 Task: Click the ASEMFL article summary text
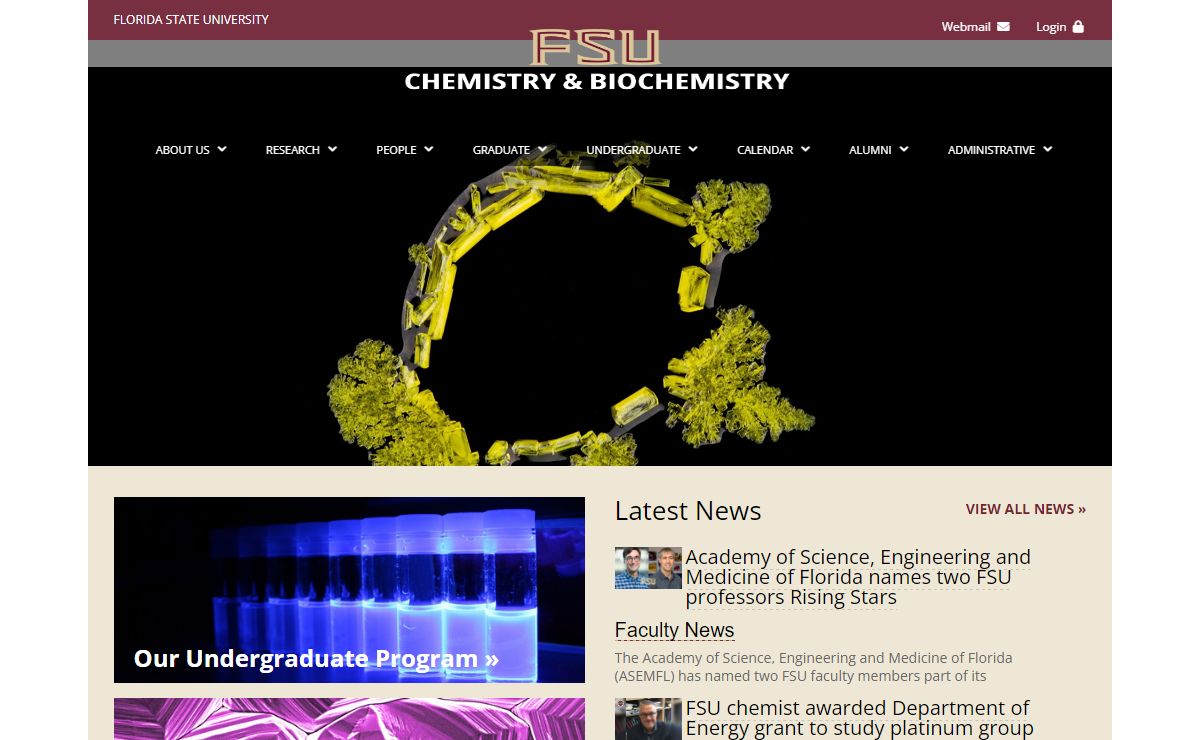tap(814, 667)
